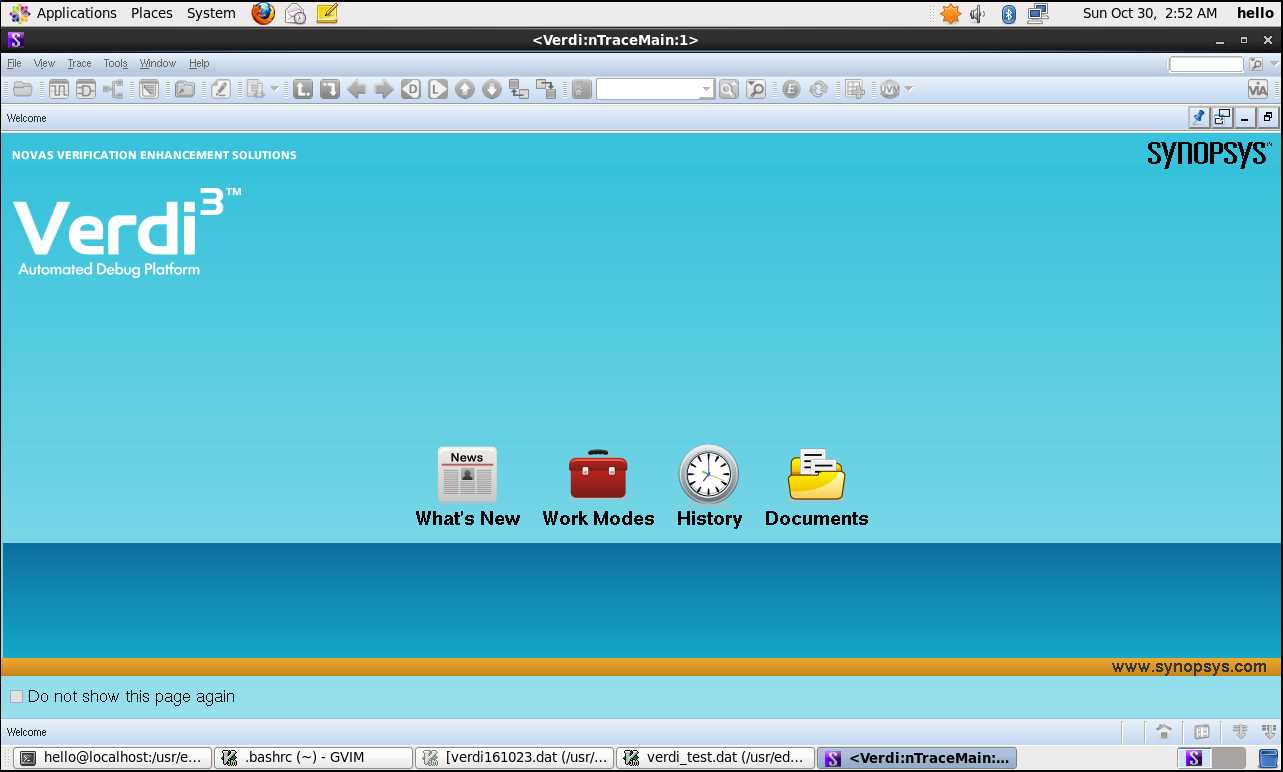Viewport: 1283px width, 772px height.
Task: Click the edit source pencil icon
Action: point(221,89)
